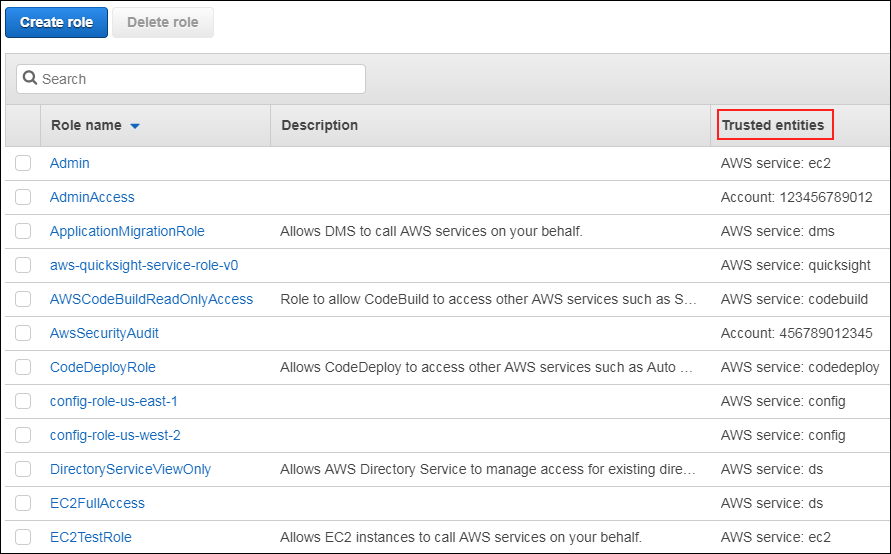The height and width of the screenshot is (554, 891).
Task: Tick the CodeDeployRole checkbox
Action: 23,367
